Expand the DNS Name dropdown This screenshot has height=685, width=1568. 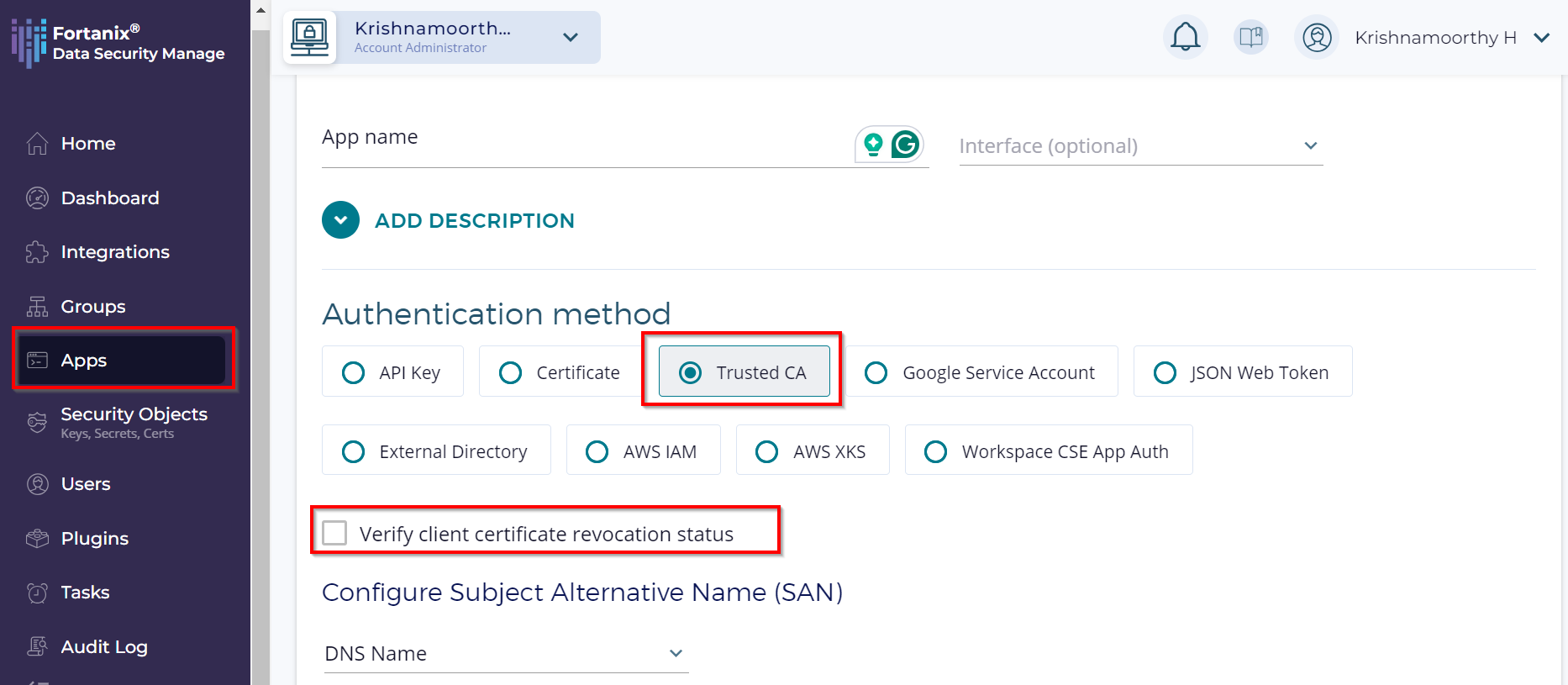click(505, 653)
